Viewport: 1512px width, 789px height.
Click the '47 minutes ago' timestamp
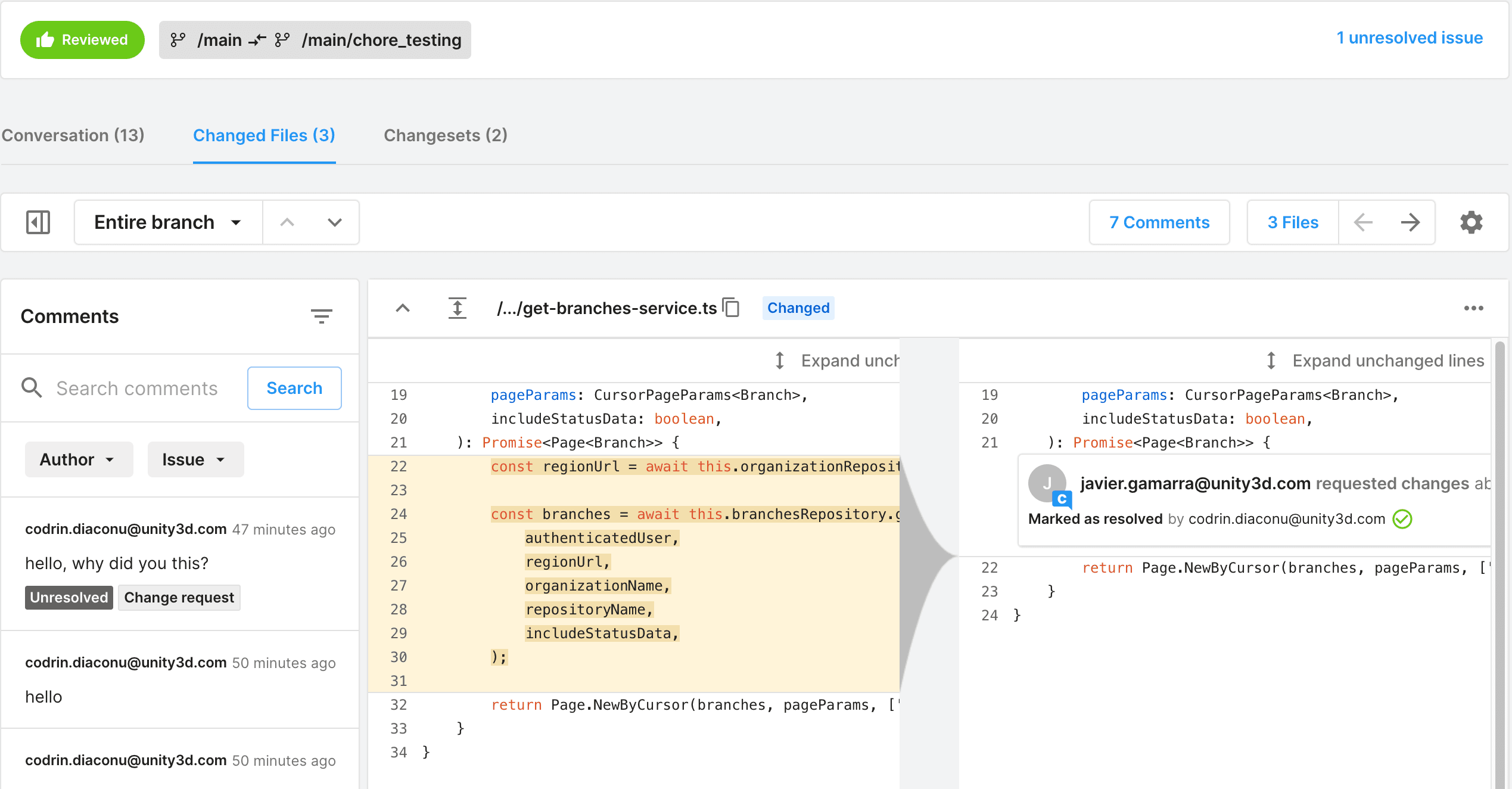coord(284,529)
